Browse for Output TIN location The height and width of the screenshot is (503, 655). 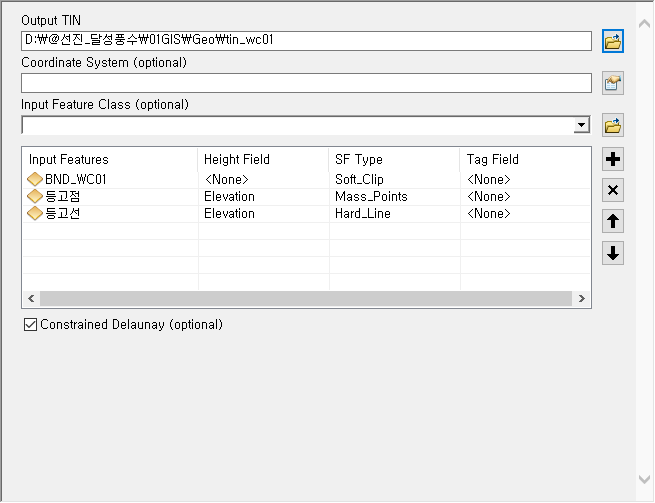tap(612, 41)
